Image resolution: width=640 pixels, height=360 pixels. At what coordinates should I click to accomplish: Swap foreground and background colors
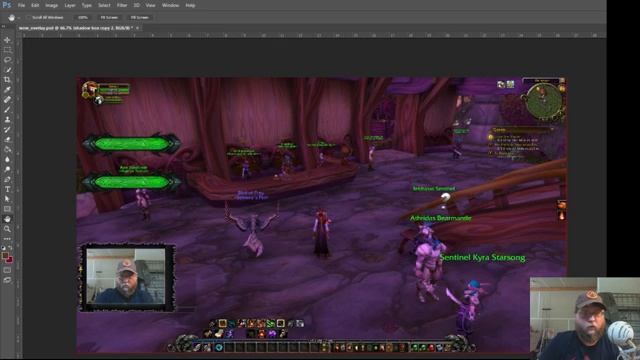point(10,247)
